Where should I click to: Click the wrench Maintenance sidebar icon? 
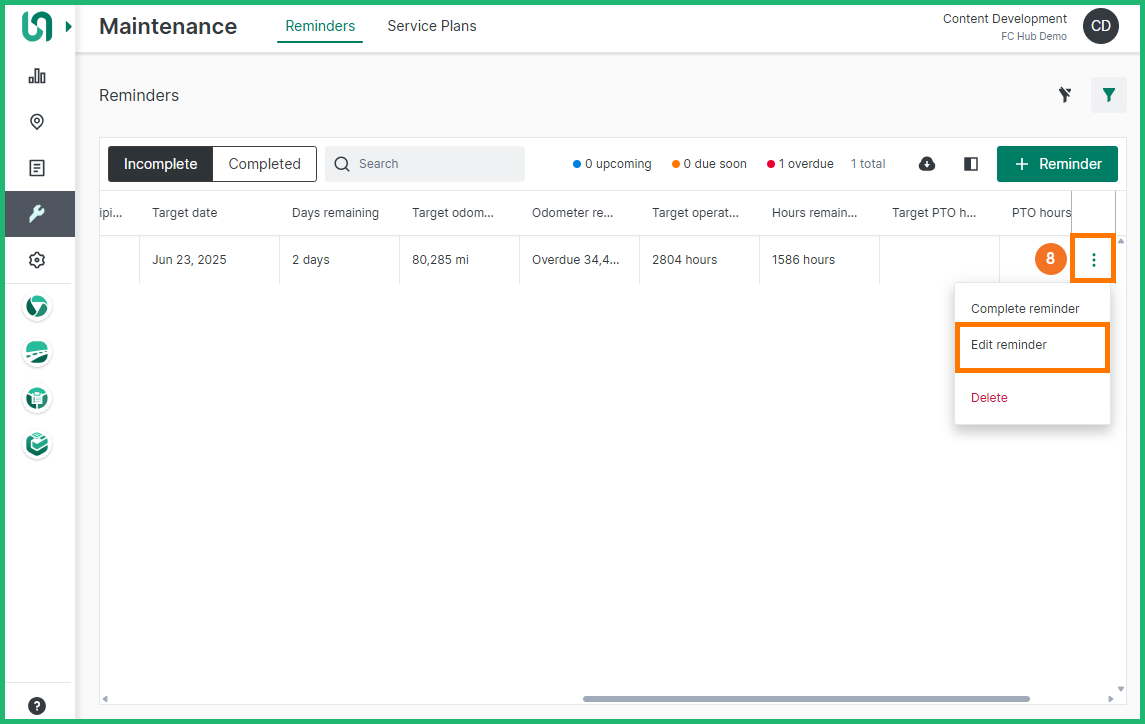37,214
